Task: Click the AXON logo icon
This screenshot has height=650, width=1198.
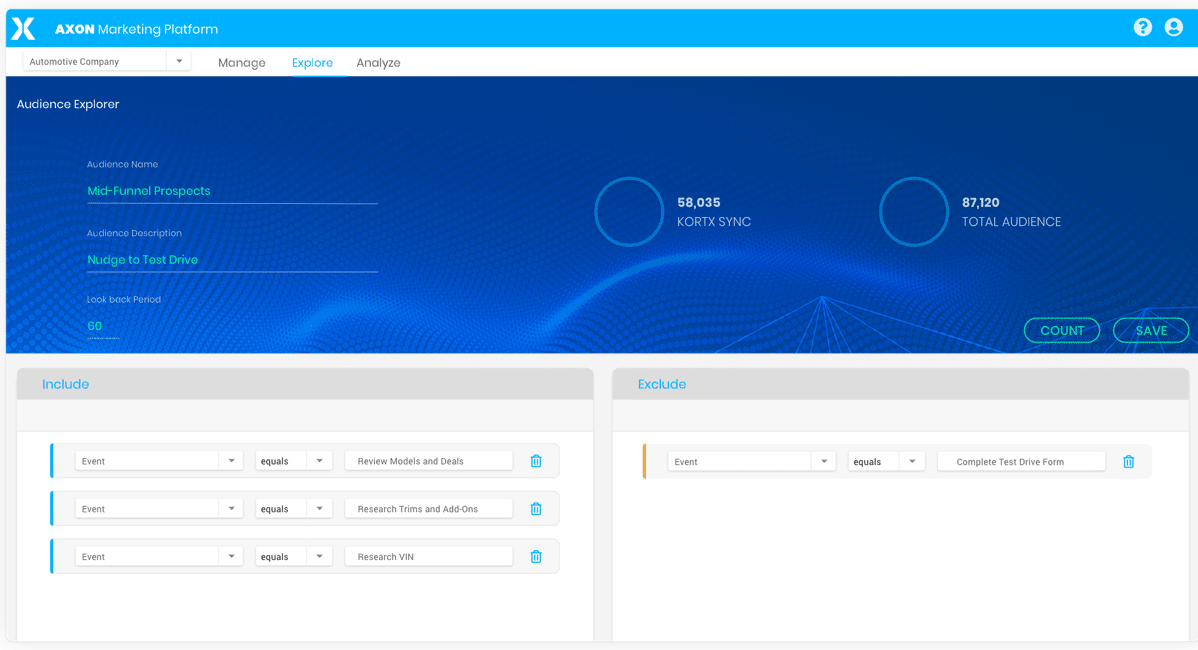Action: [x=23, y=29]
